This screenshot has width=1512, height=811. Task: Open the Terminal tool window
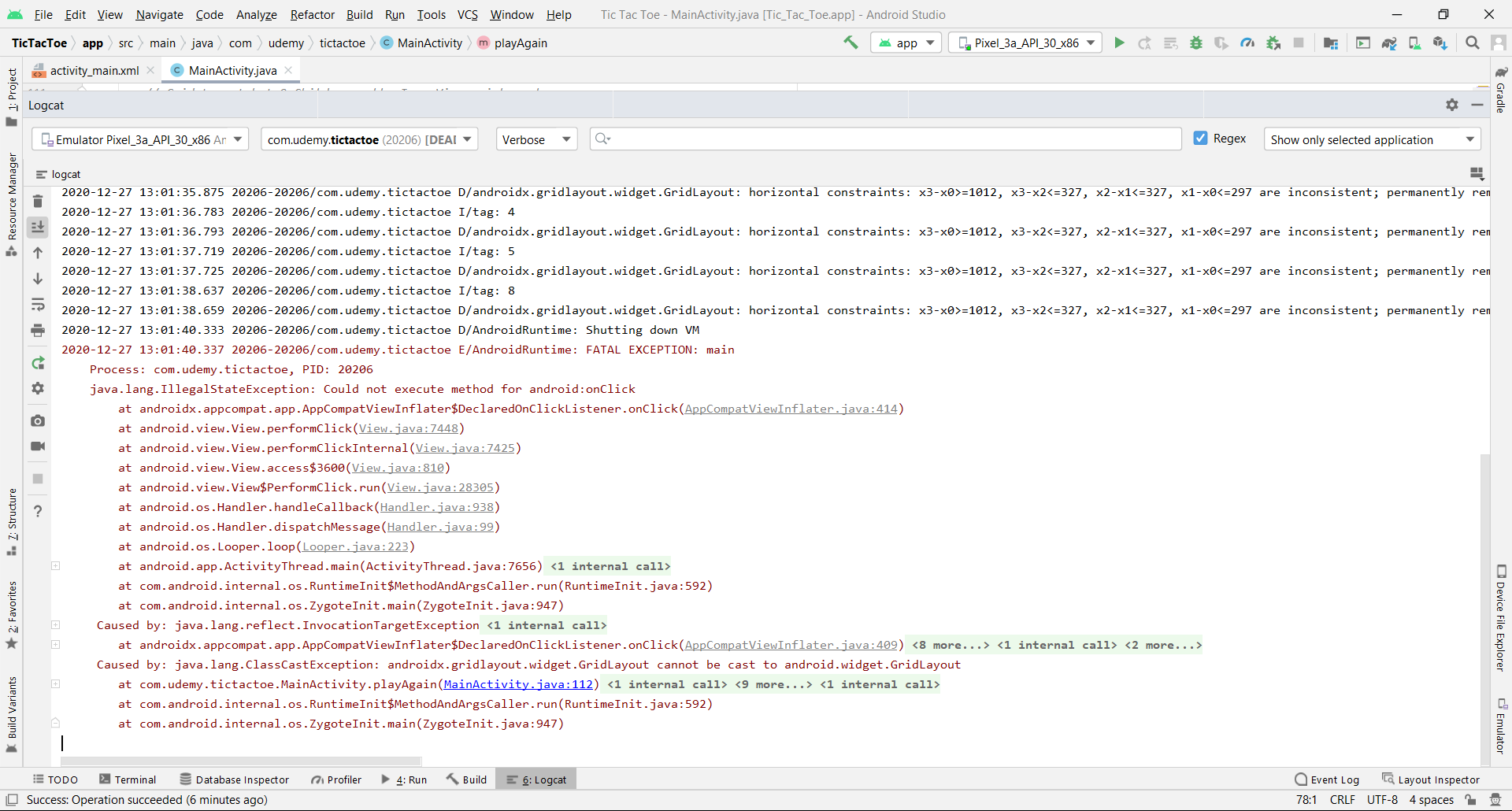[128, 780]
